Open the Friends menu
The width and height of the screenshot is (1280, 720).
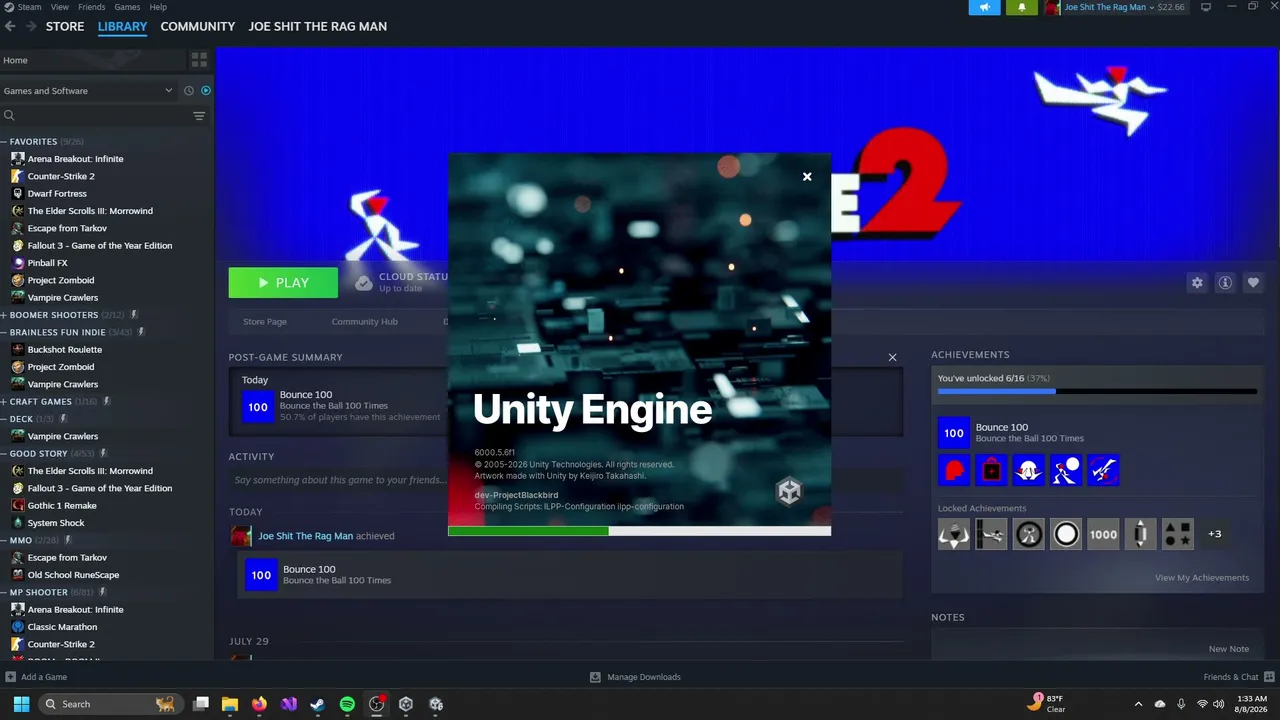(x=92, y=7)
